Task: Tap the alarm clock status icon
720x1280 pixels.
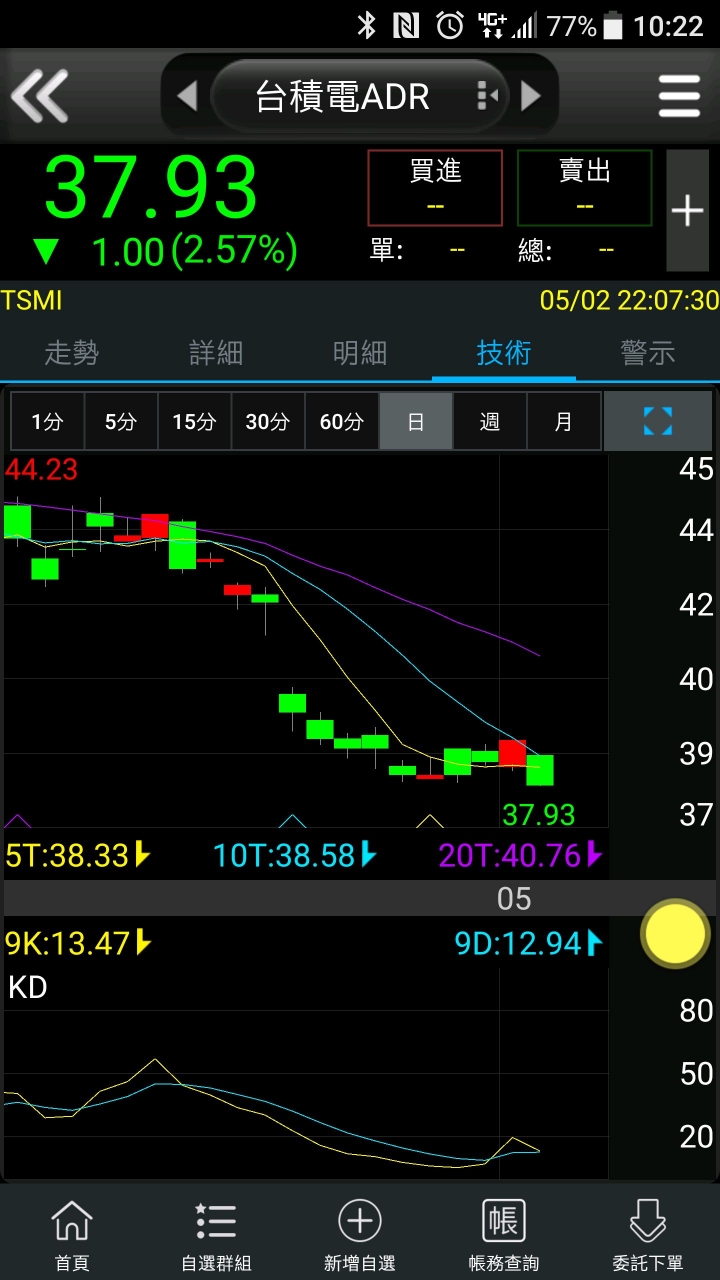Action: coord(450,25)
